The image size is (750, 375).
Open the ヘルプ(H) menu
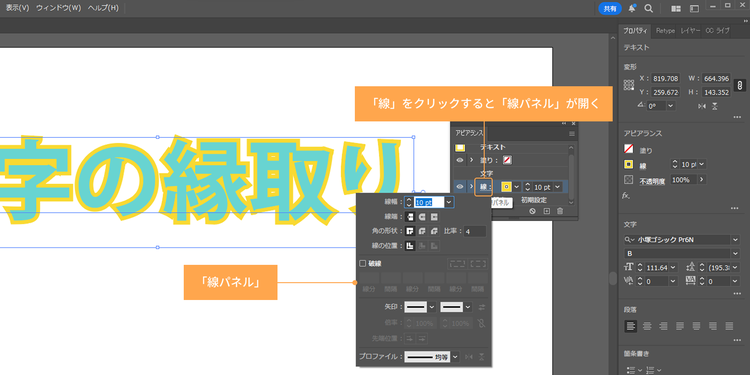click(x=103, y=8)
